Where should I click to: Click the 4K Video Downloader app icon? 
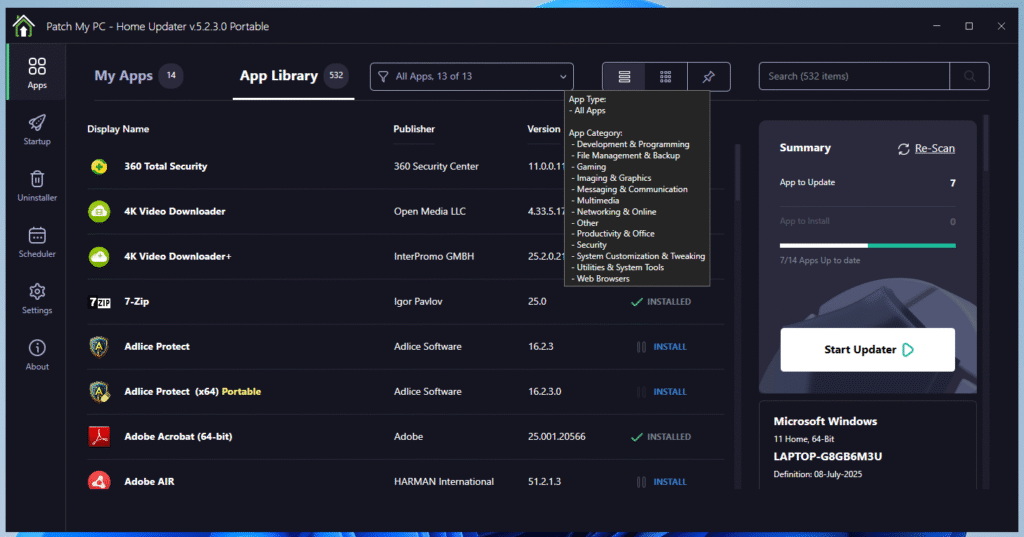99,211
